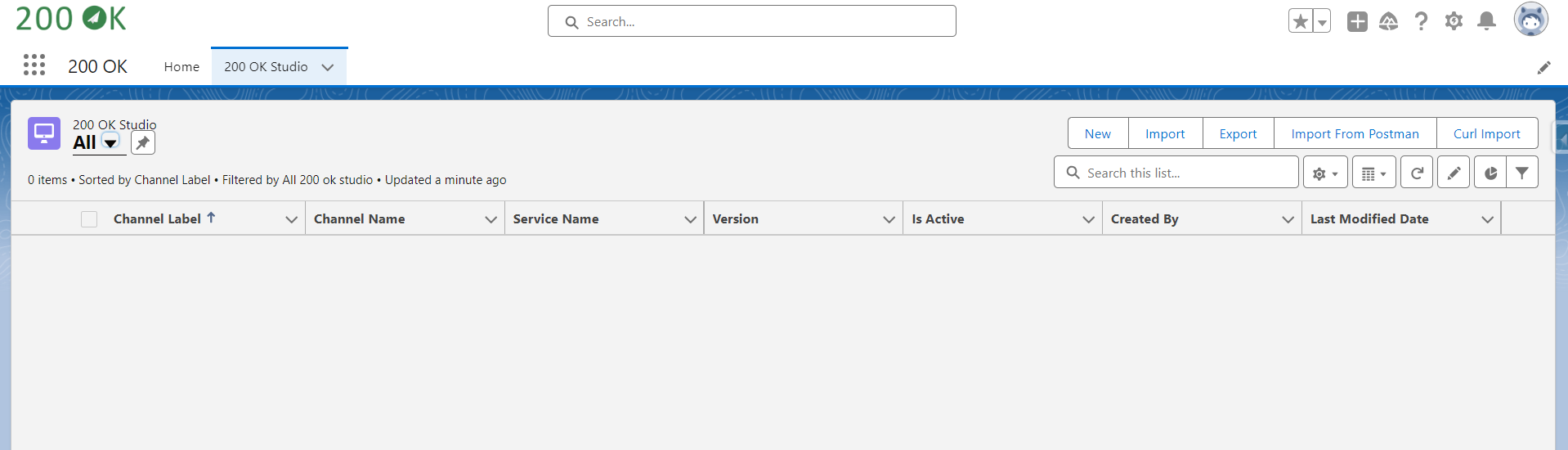Go to the Home tab
This screenshot has width=1568, height=450.
[181, 67]
